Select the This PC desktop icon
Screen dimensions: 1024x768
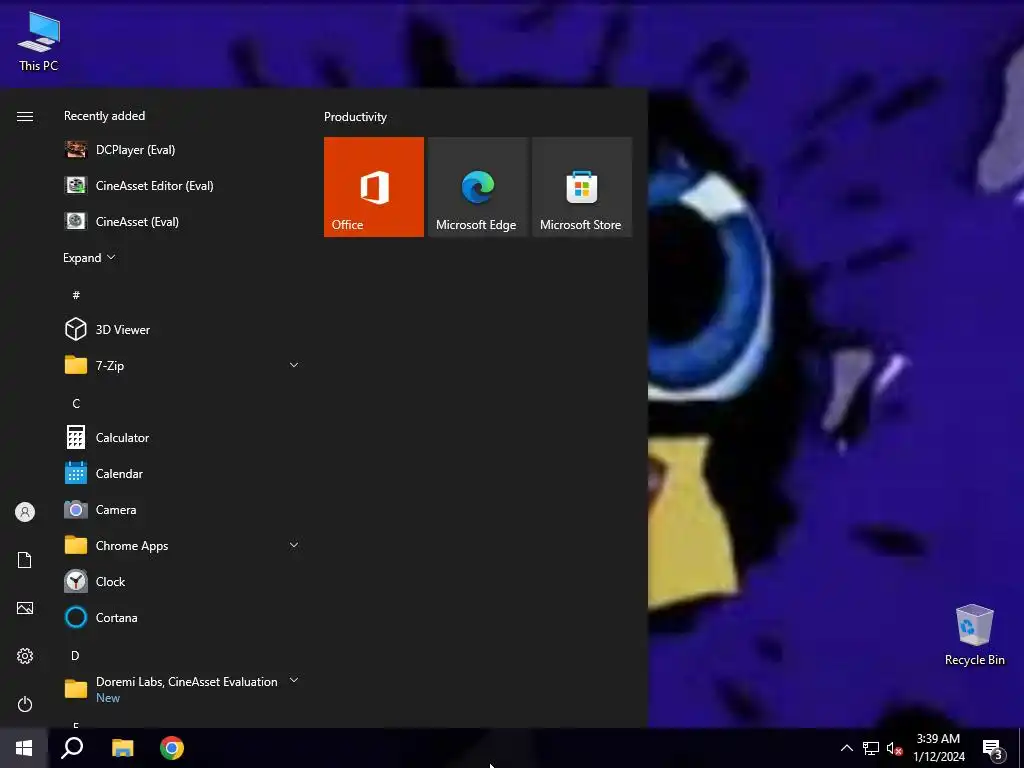click(x=39, y=41)
